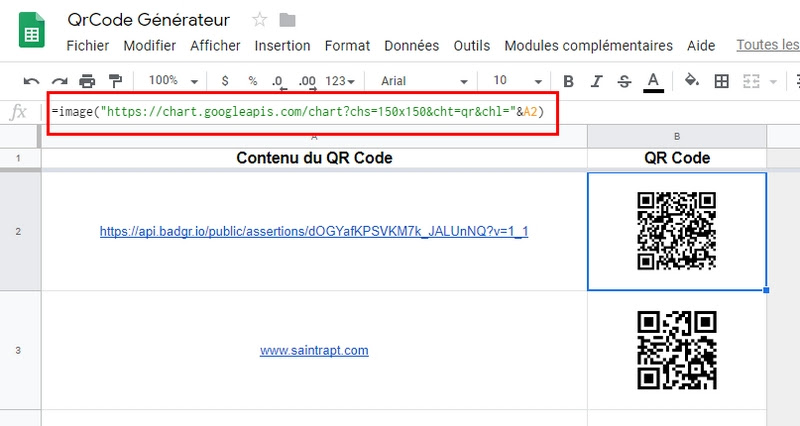Image resolution: width=800 pixels, height=426 pixels.
Task: Open the zoom 100% dropdown
Action: click(173, 81)
